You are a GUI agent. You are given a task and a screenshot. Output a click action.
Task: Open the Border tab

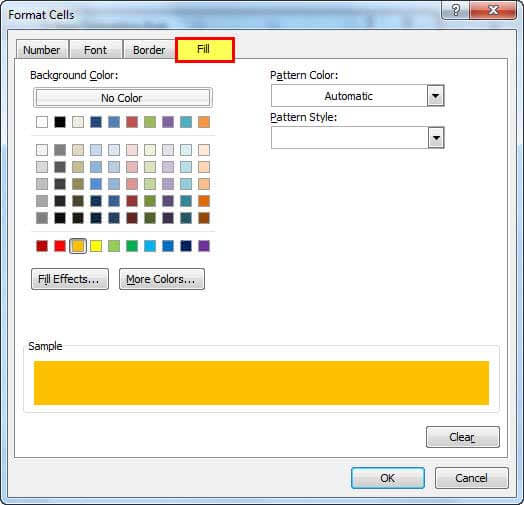pos(149,50)
